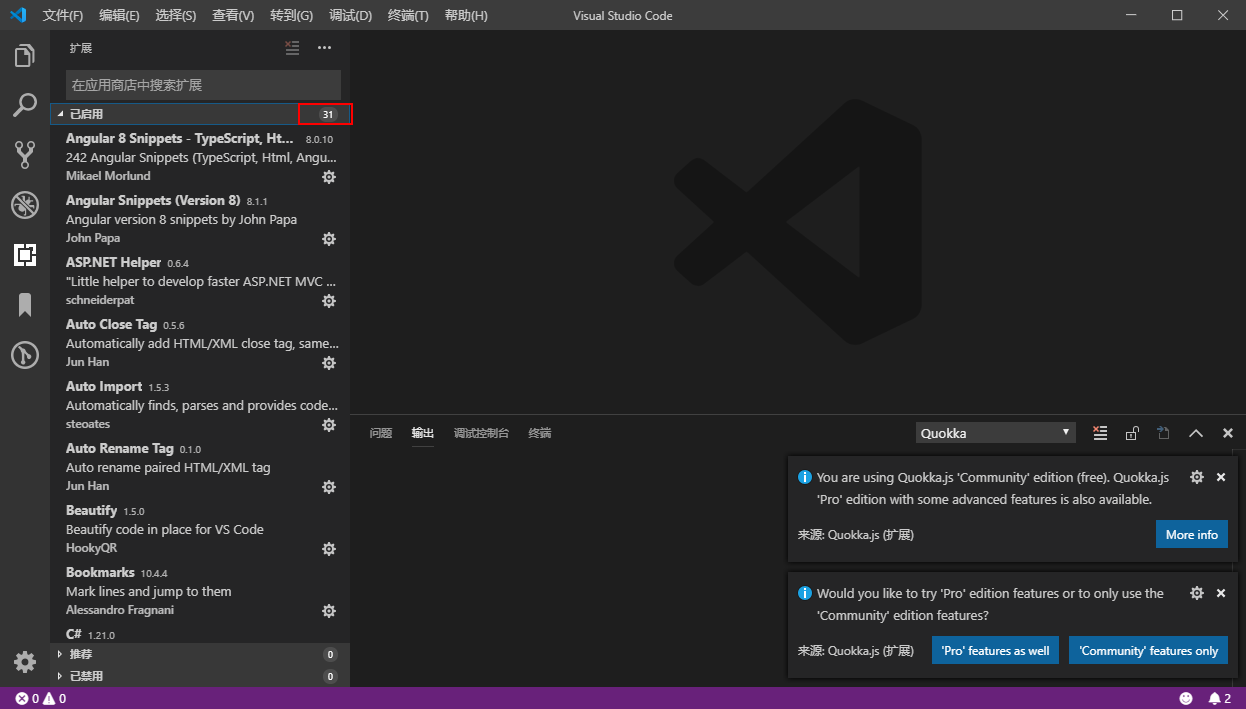Open the 编辑(E) menu
The width and height of the screenshot is (1246, 709).
[x=120, y=15]
